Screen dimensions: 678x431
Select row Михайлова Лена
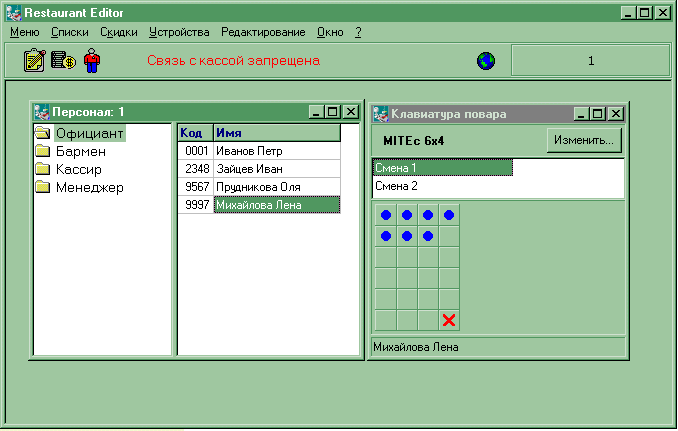pyautogui.click(x=277, y=205)
